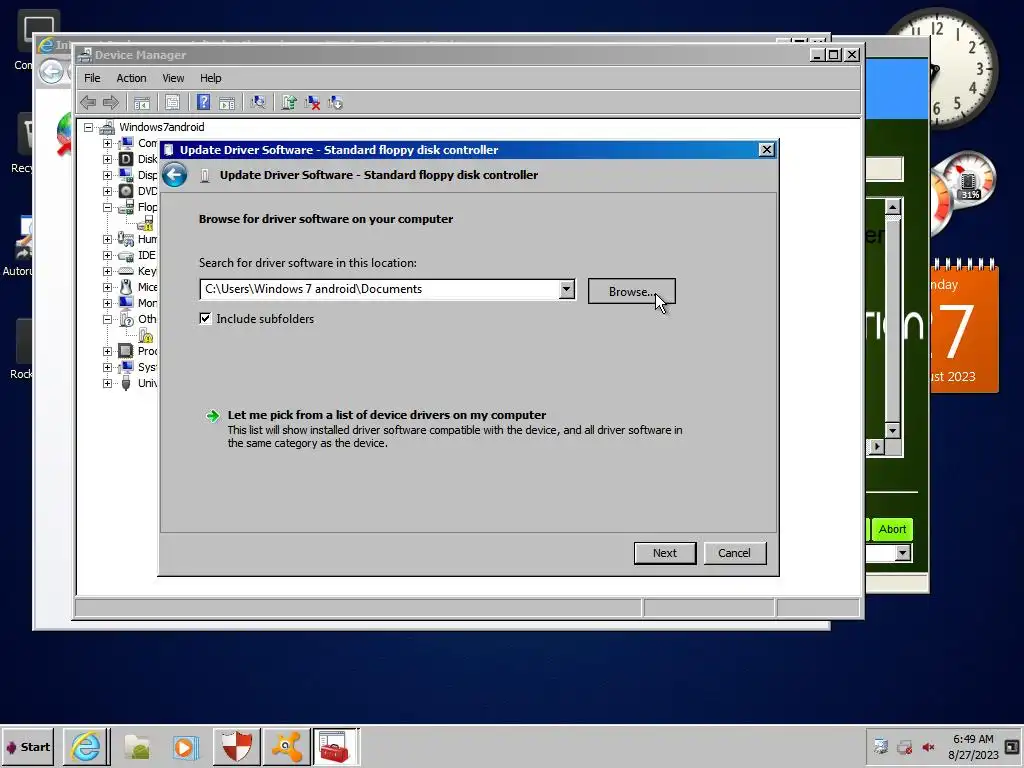Click the Scan for hardware changes toolbar icon
This screenshot has width=1024, height=768.
point(258,103)
